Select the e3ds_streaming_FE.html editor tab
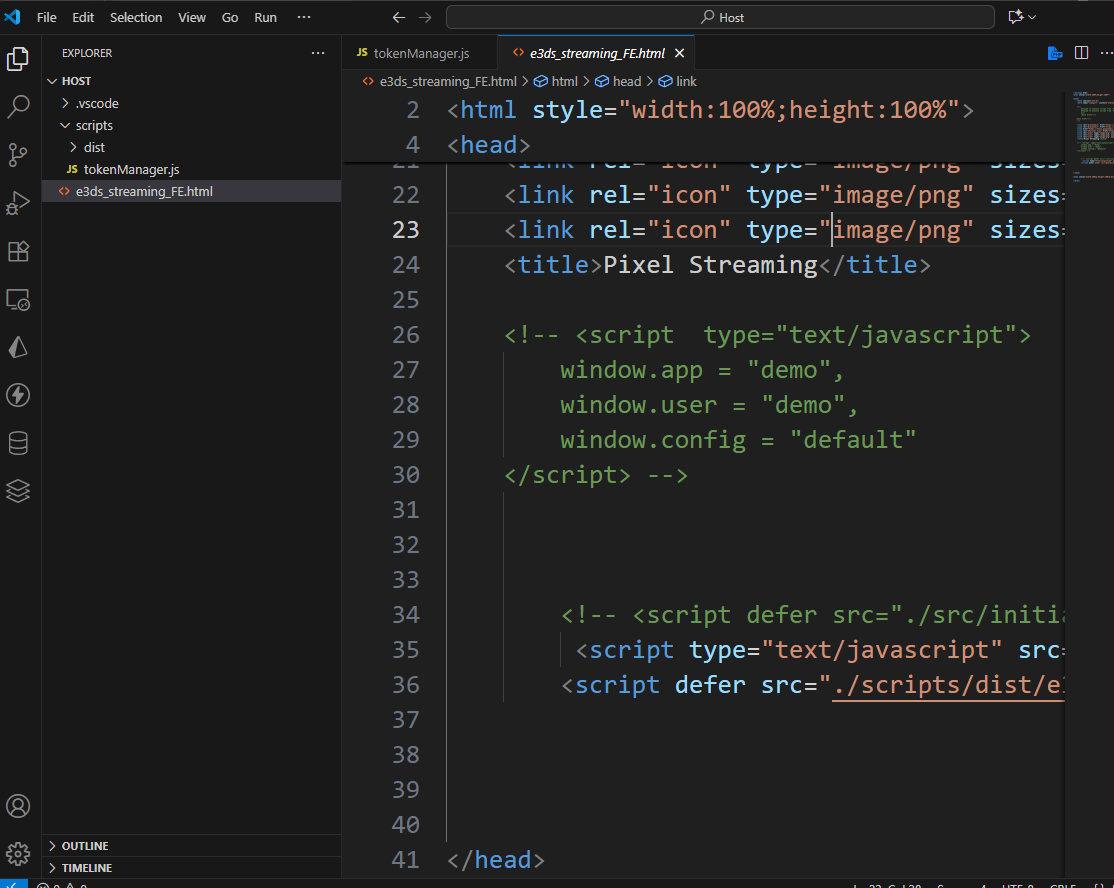This screenshot has width=1114, height=888. pos(597,53)
